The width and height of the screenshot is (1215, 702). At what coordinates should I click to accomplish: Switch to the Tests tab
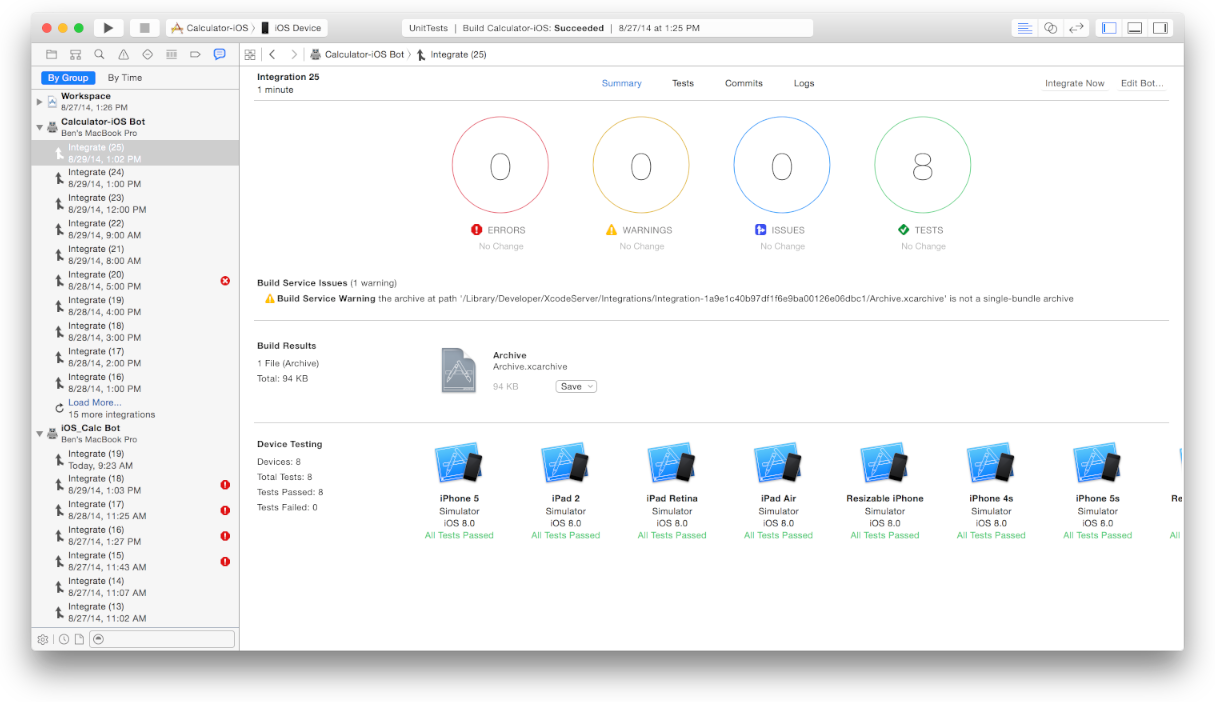tap(683, 83)
